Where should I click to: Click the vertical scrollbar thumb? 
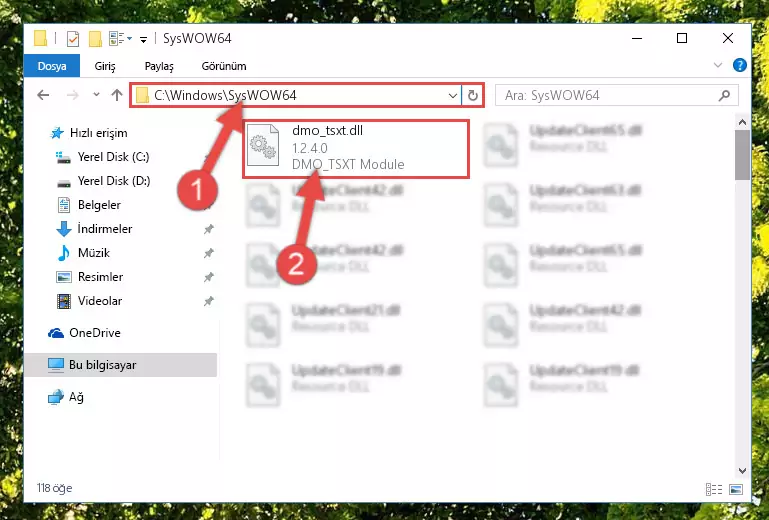(x=743, y=155)
